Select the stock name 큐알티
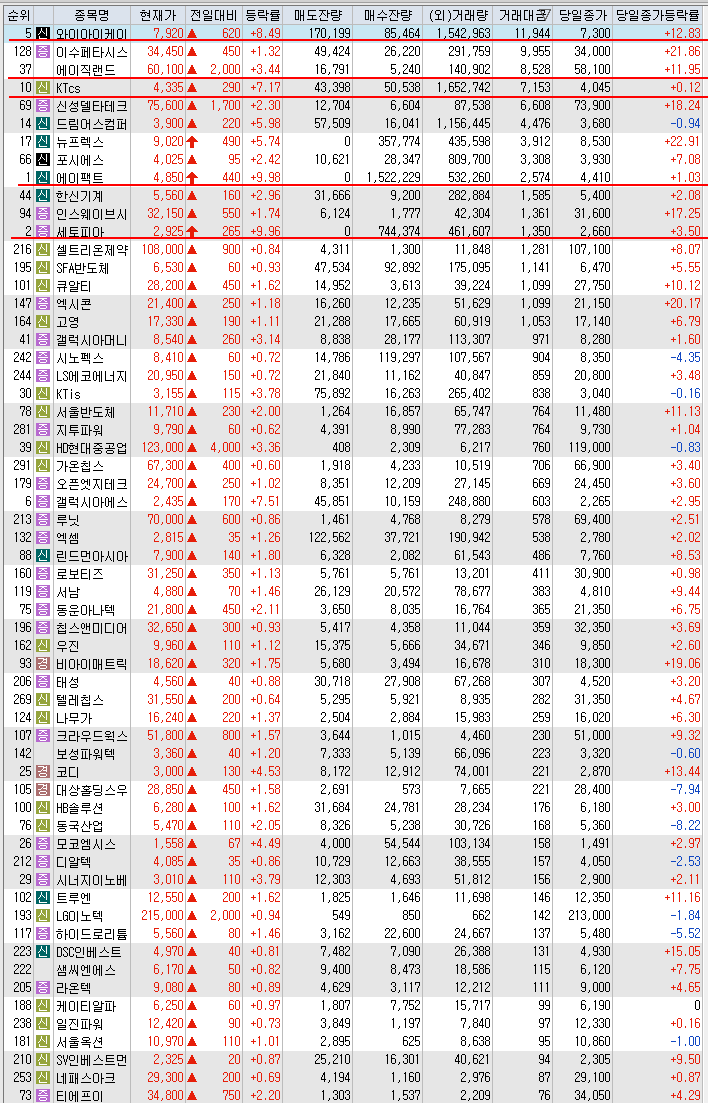The height and width of the screenshot is (1103, 708). pos(74,286)
